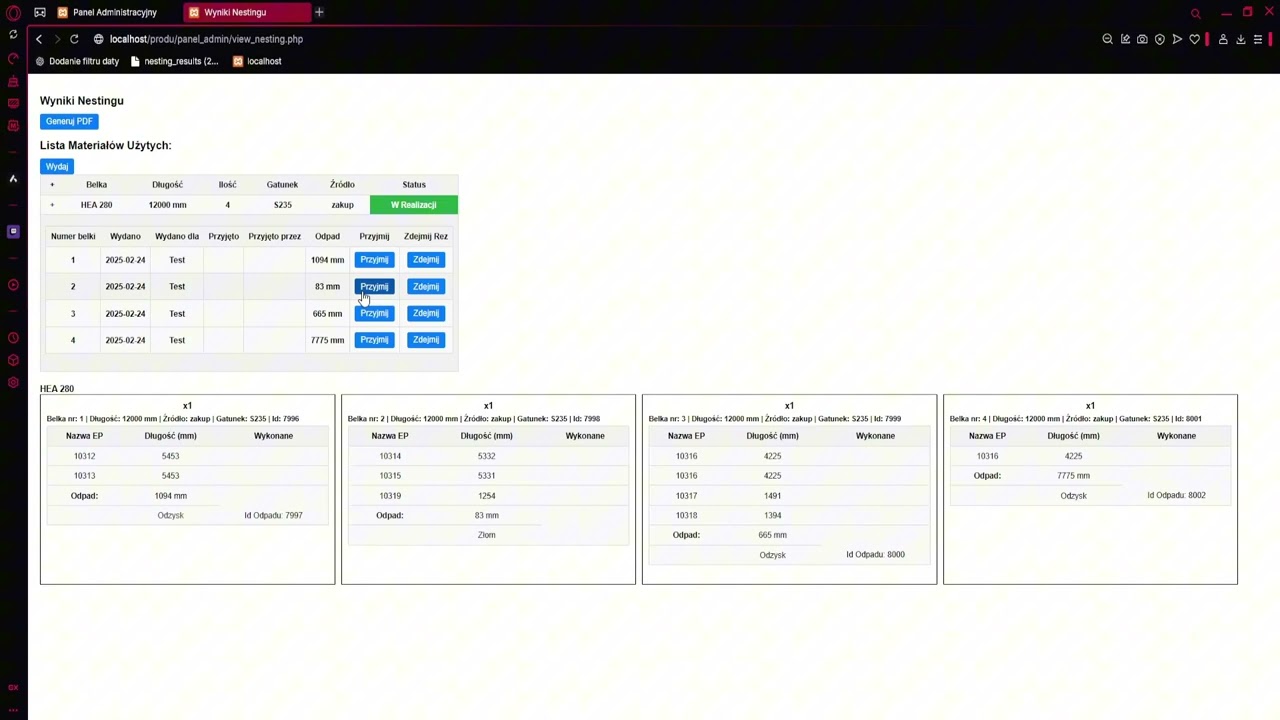Click Zdejmij for beam number 4
Viewport: 1280px width, 720px height.
point(426,340)
